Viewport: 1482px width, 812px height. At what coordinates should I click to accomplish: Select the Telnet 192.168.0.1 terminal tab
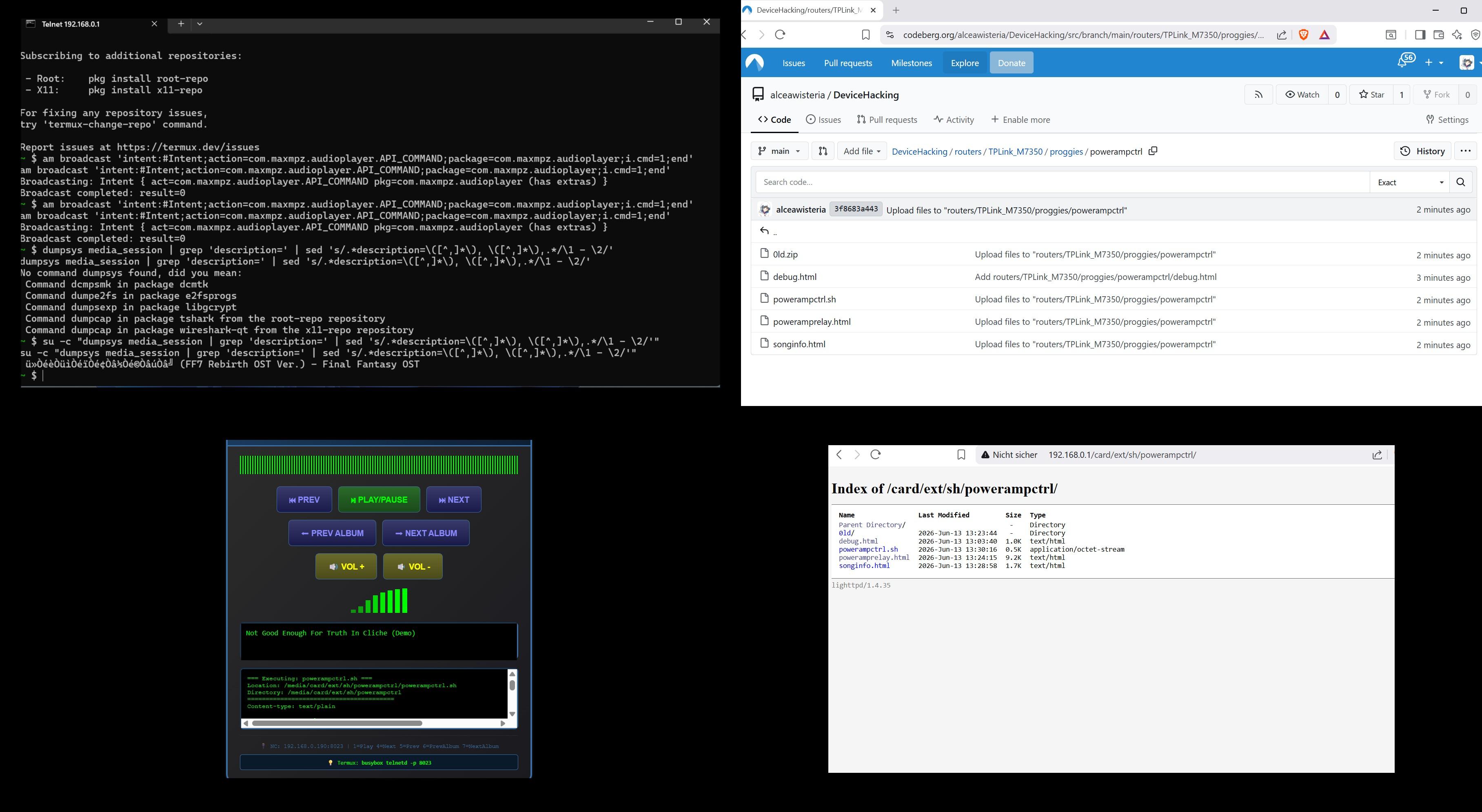pyautogui.click(x=92, y=24)
